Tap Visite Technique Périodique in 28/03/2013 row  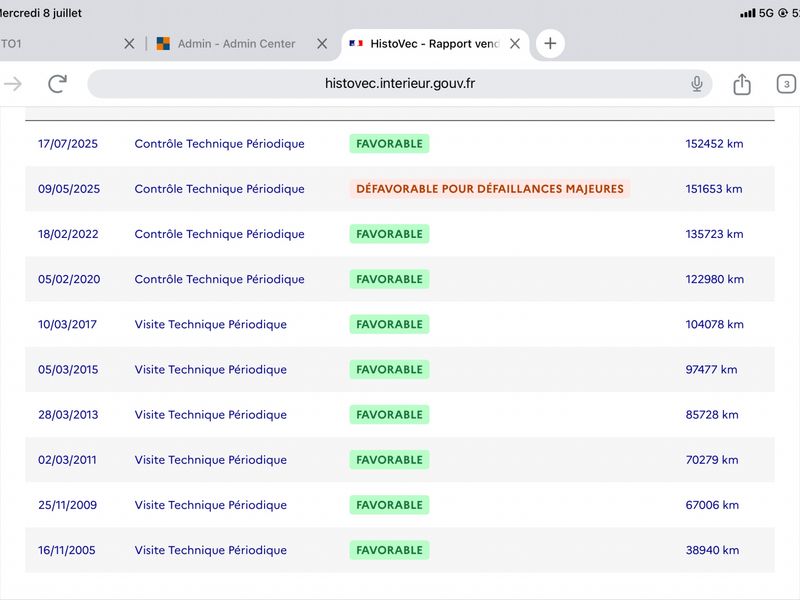click(211, 415)
